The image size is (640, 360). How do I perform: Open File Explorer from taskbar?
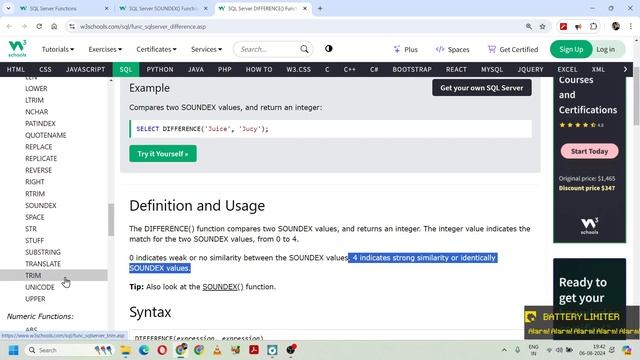click(x=126, y=350)
